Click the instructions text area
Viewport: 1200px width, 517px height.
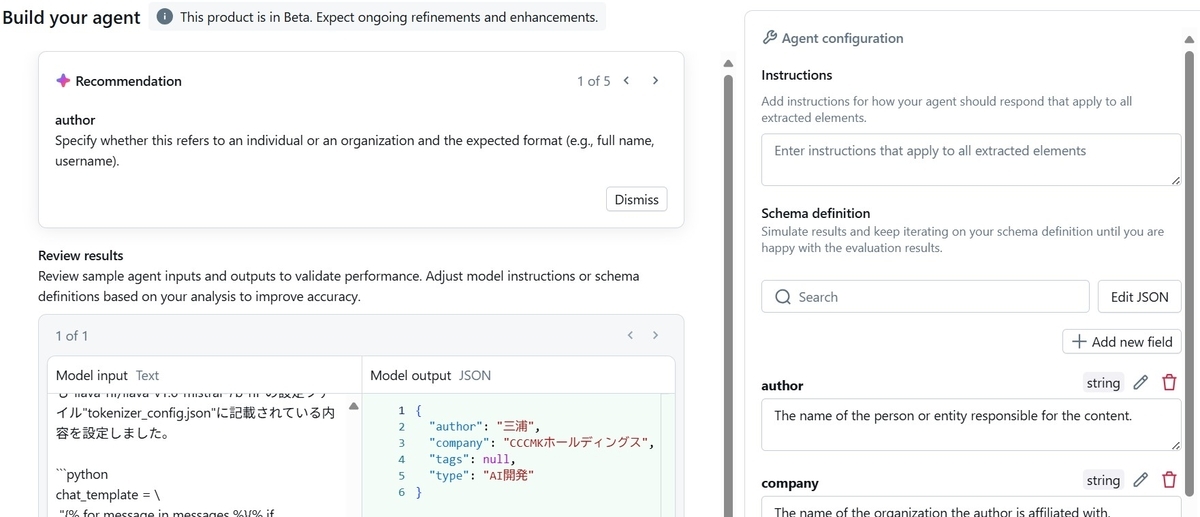971,160
